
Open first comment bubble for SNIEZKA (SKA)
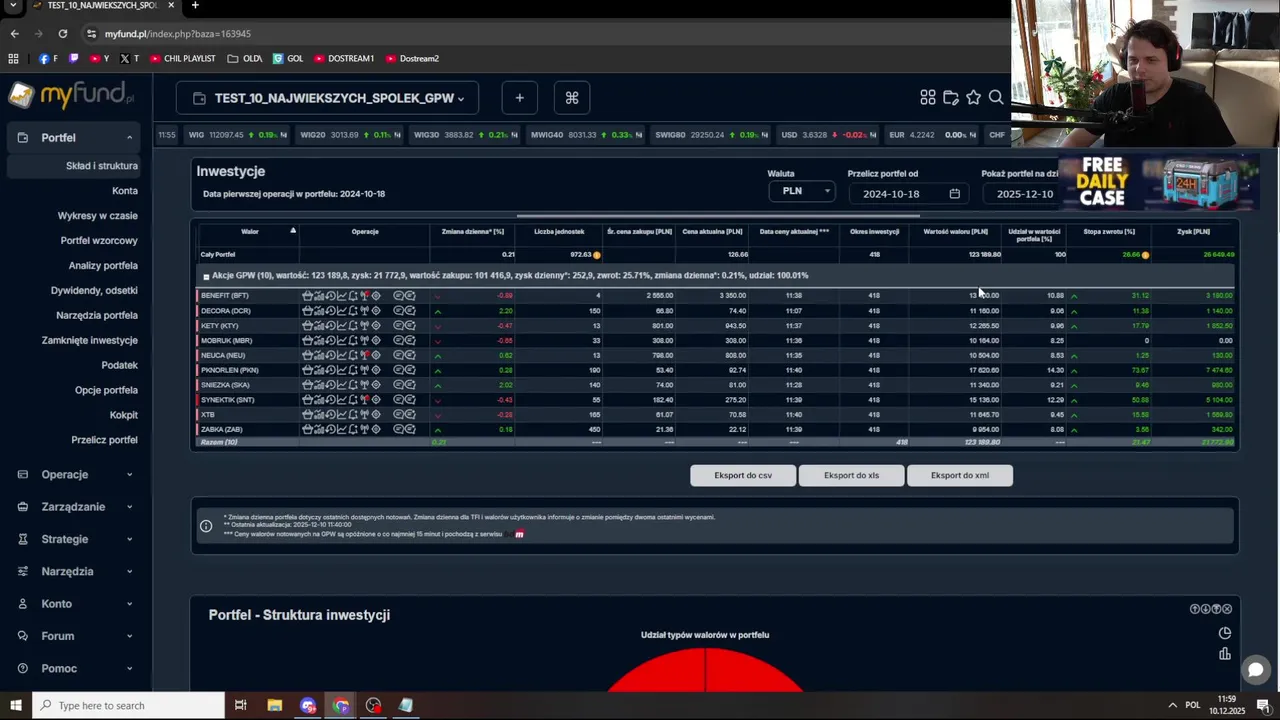pyautogui.click(x=399, y=385)
